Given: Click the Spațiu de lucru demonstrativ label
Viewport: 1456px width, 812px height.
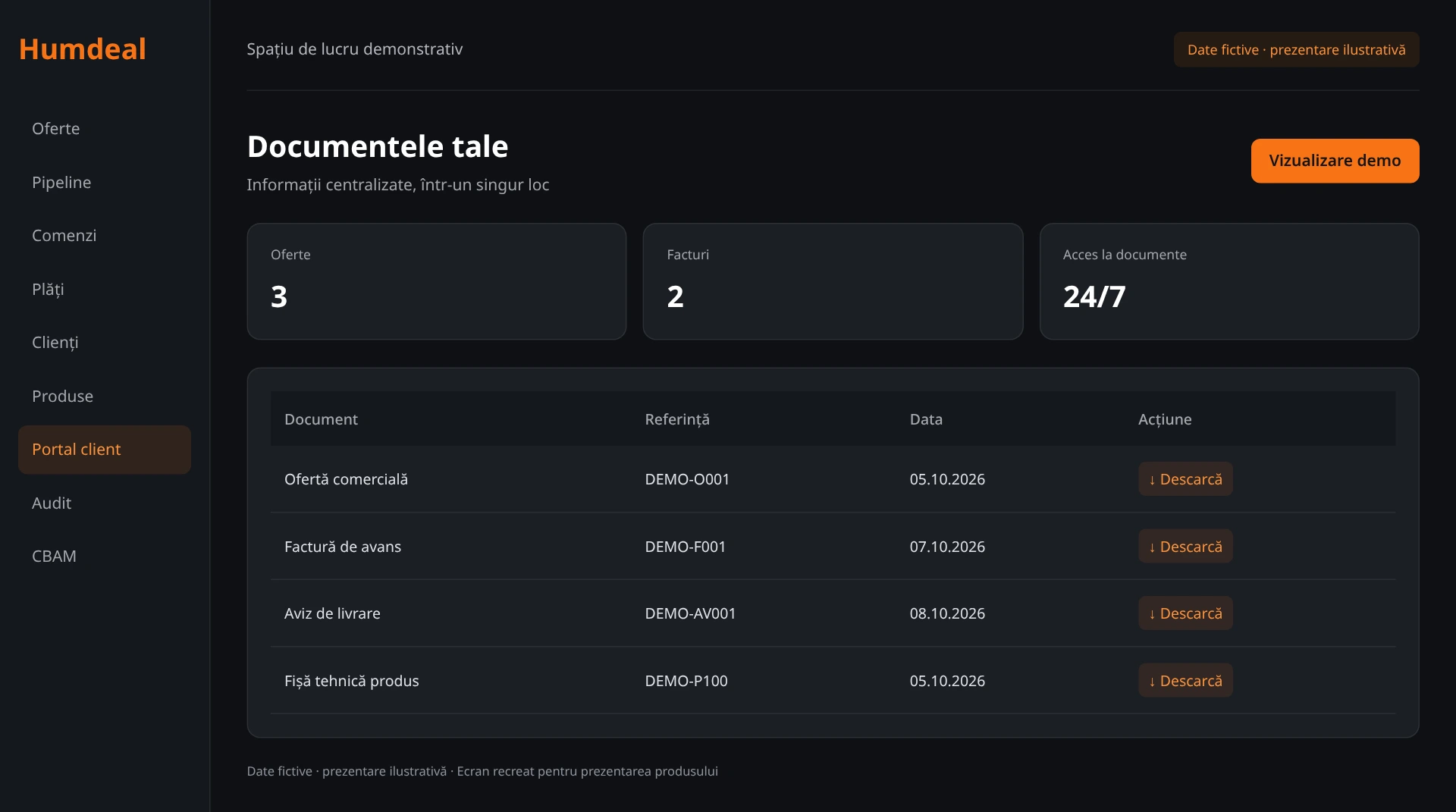Looking at the screenshot, I should 354,49.
